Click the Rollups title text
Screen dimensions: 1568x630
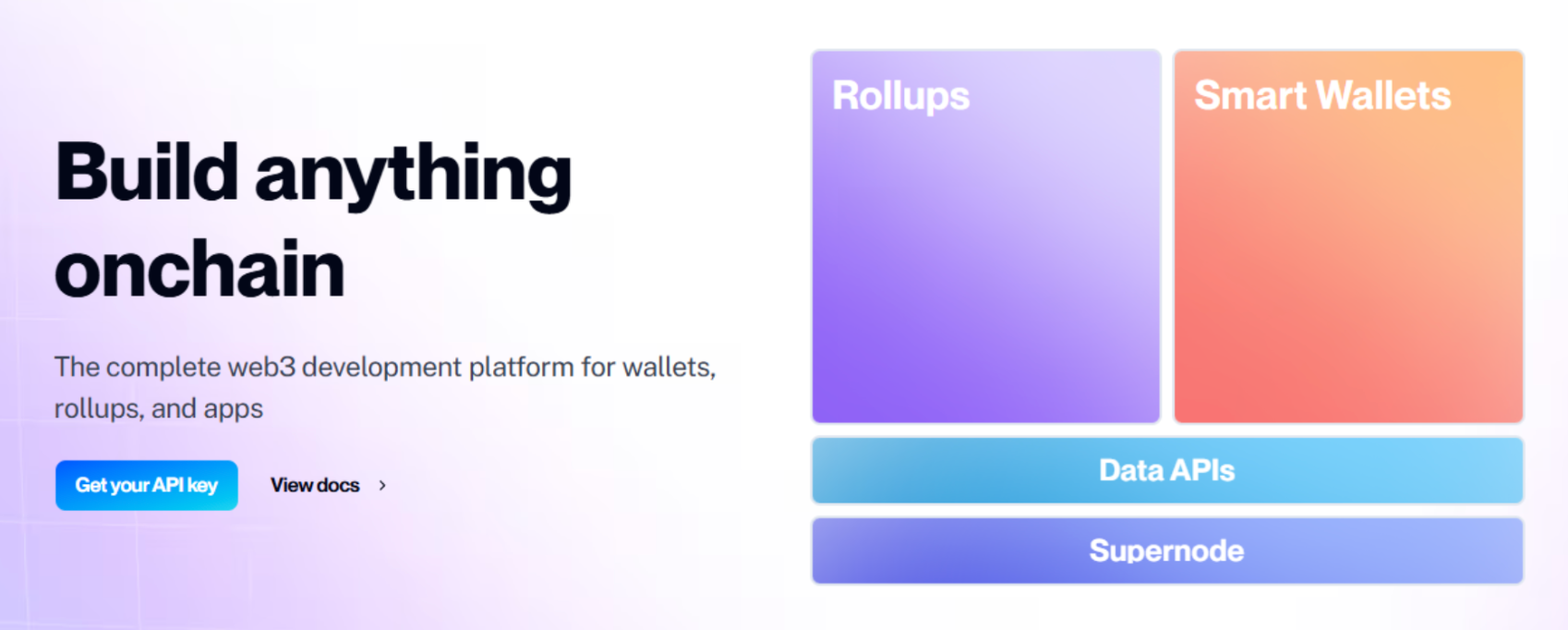[x=901, y=96]
